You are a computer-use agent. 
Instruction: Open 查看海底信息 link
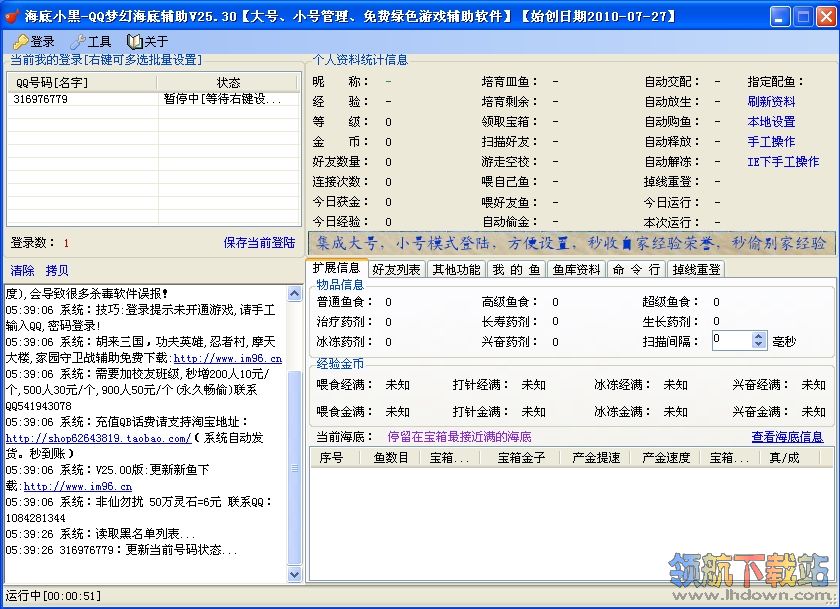tap(787, 437)
